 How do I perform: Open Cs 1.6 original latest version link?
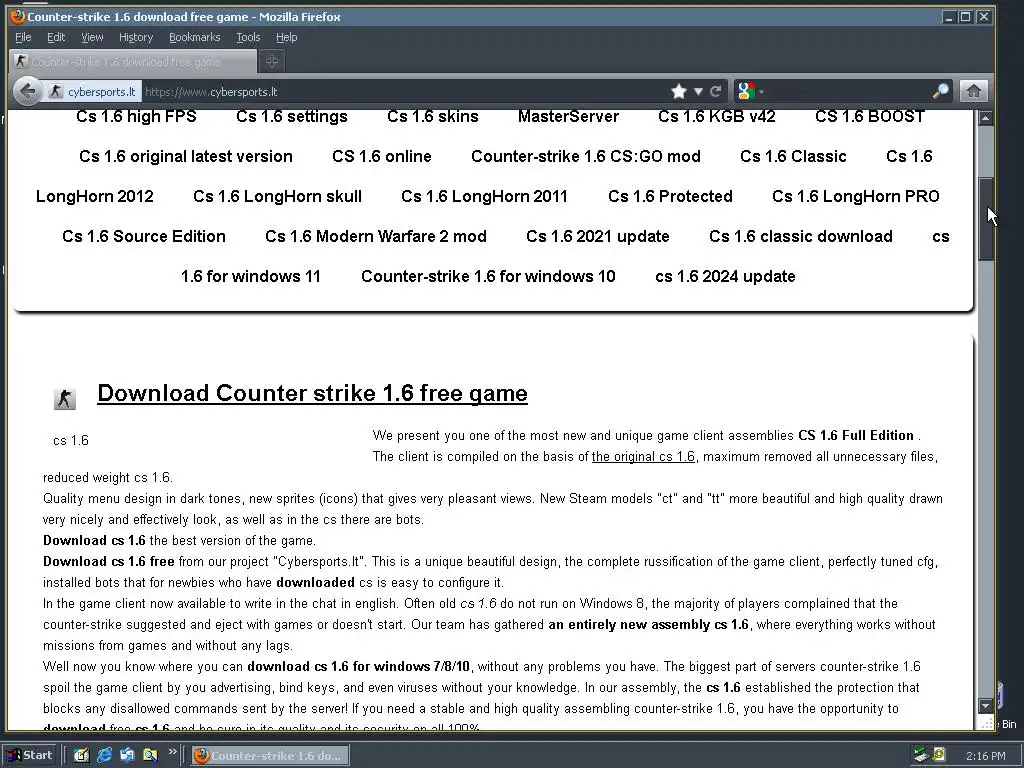185,156
